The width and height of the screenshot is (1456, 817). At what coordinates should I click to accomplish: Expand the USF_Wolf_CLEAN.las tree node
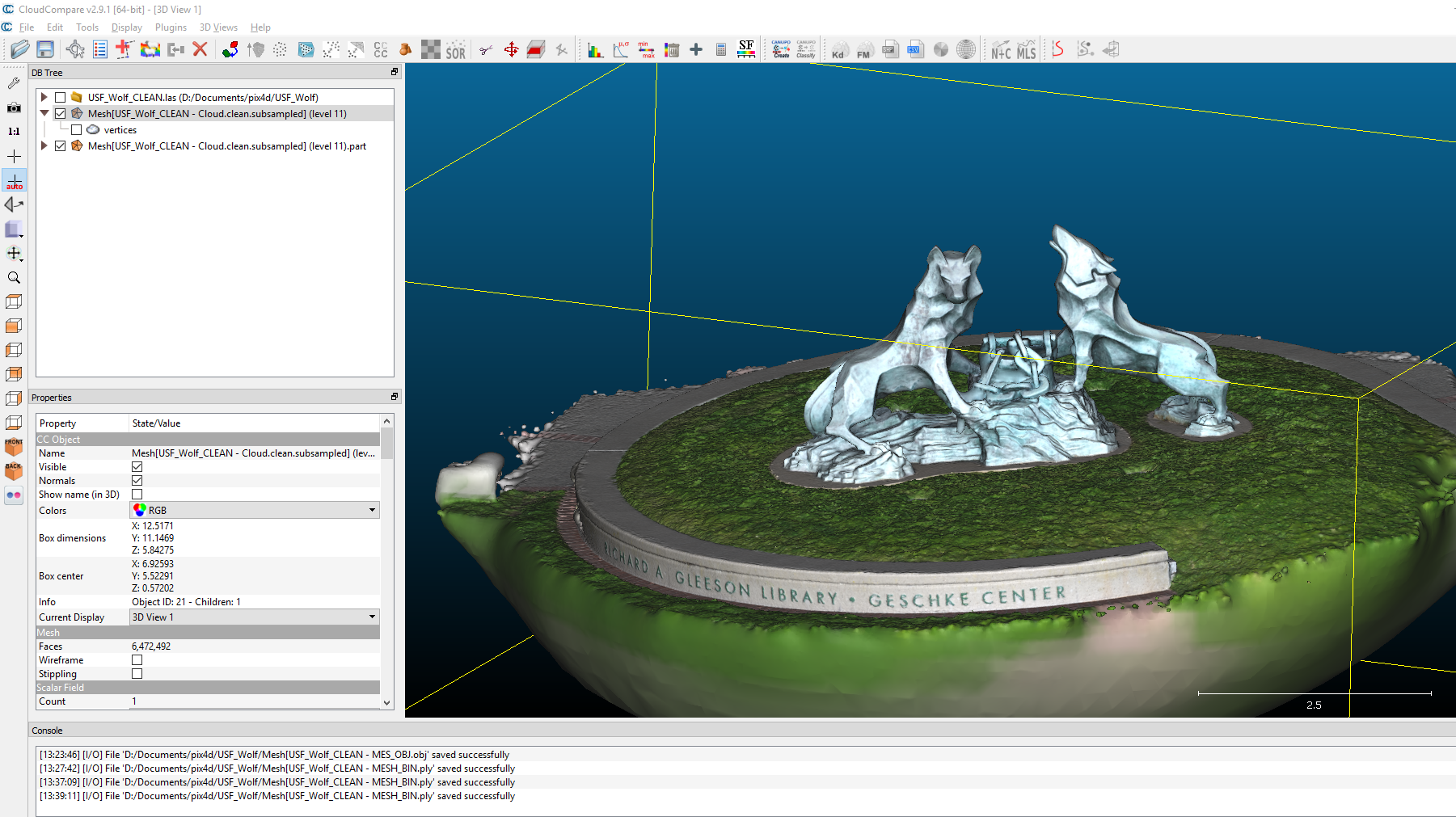[x=44, y=97]
